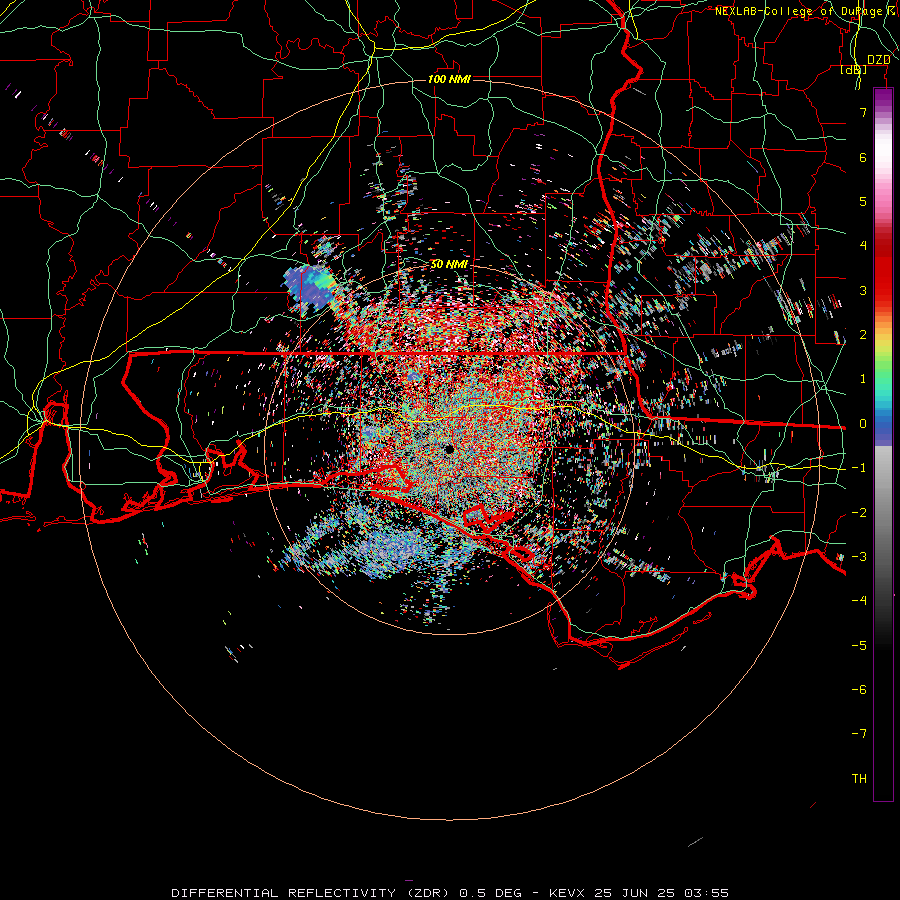Click the "-4" value on the dB scale
Image resolution: width=900 pixels, height=900 pixels.
(x=859, y=601)
